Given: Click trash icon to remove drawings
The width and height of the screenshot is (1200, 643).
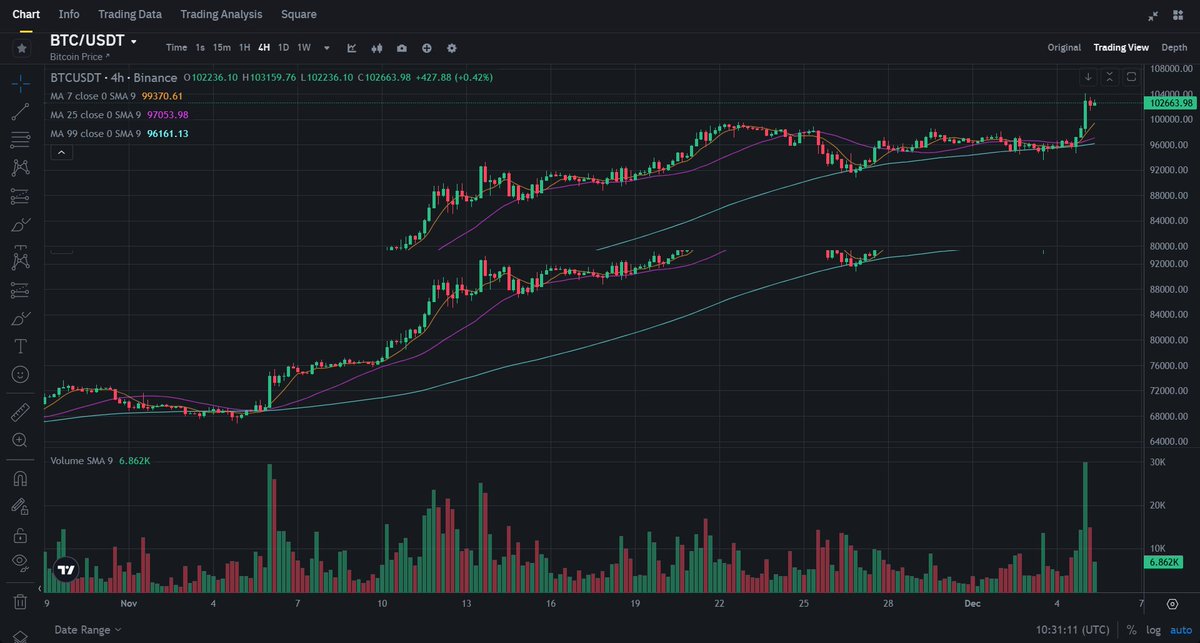Looking at the screenshot, I should [x=20, y=602].
